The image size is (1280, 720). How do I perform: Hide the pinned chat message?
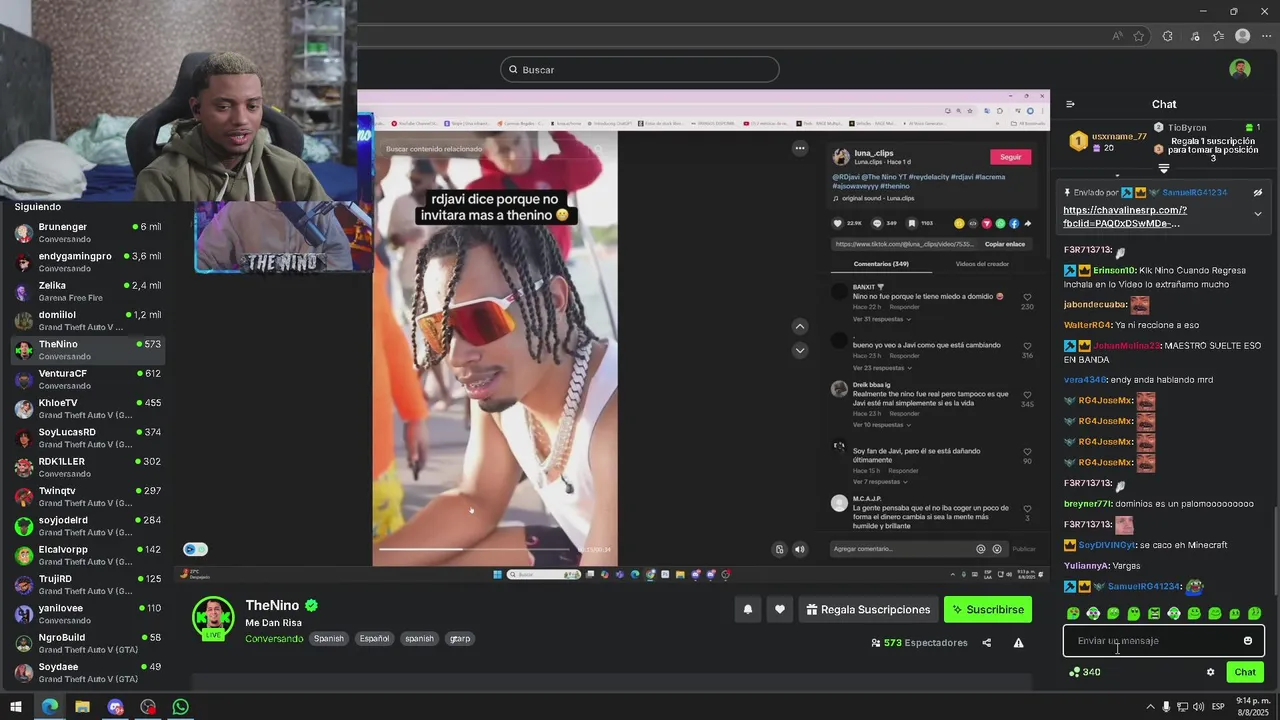(x=1258, y=193)
